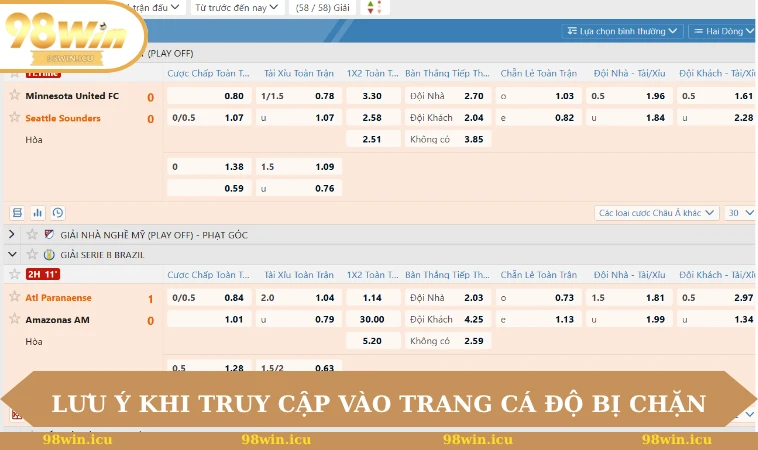
Task: Click 1X2 header in Minnesota table
Action: (x=372, y=73)
